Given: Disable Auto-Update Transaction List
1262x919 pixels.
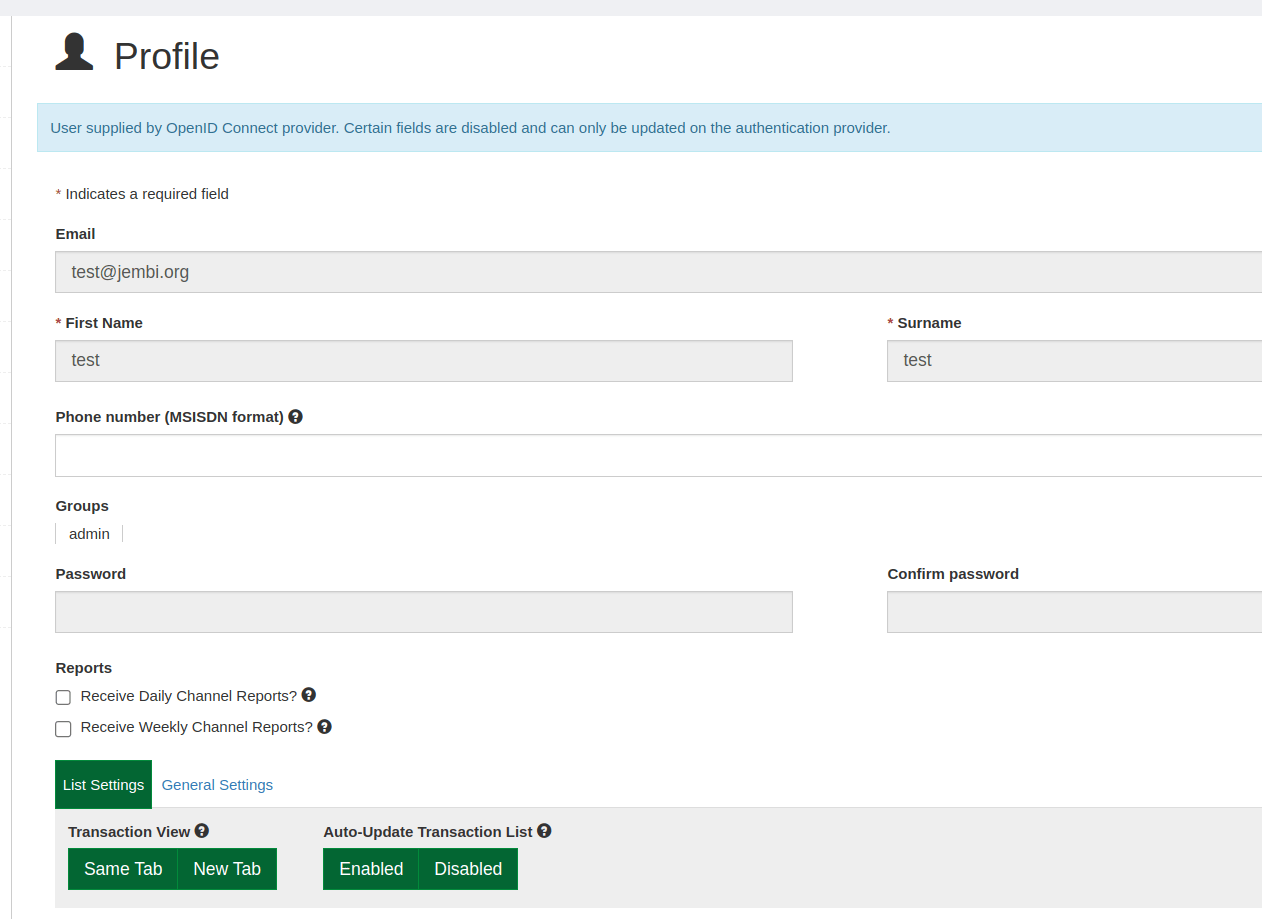Looking at the screenshot, I should click(x=467, y=868).
